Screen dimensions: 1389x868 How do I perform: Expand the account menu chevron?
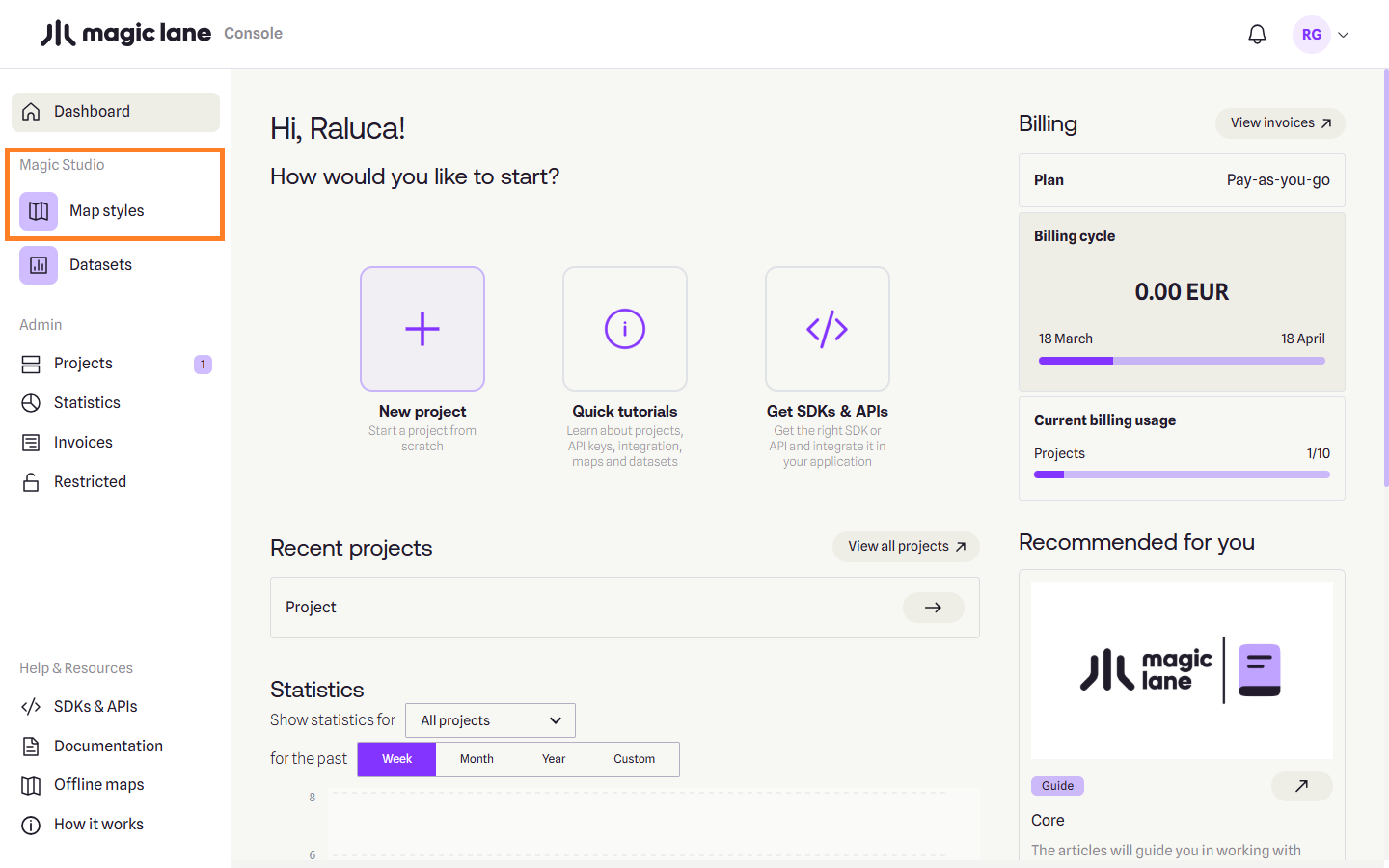(1344, 35)
